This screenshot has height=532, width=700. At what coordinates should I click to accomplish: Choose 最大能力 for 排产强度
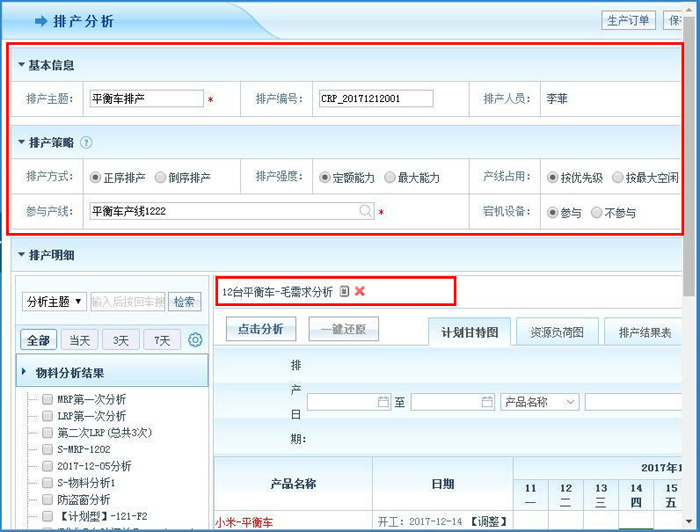point(390,177)
